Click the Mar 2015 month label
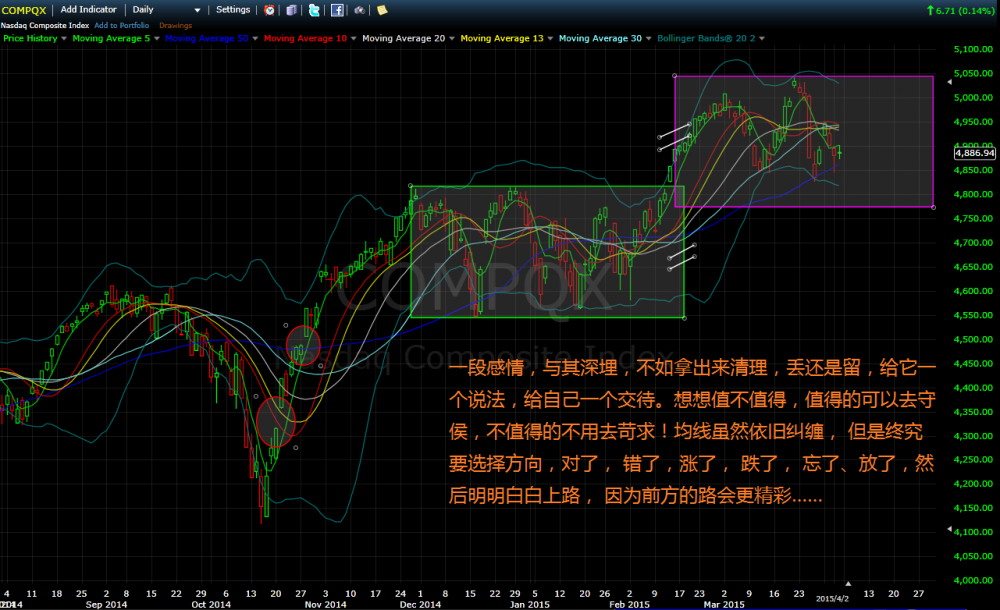Image resolution: width=1000 pixels, height=610 pixels. (724, 604)
